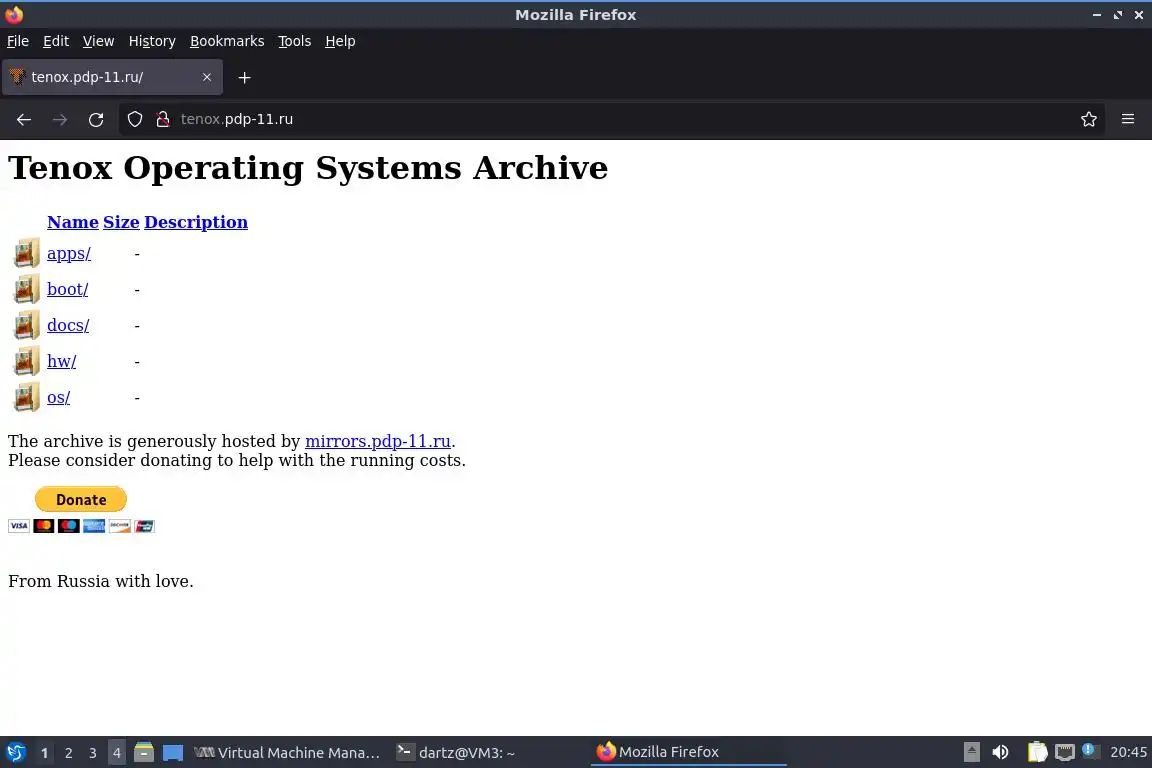Viewport: 1152px width, 768px height.
Task: Switch to workspace 2
Action: 68,753
